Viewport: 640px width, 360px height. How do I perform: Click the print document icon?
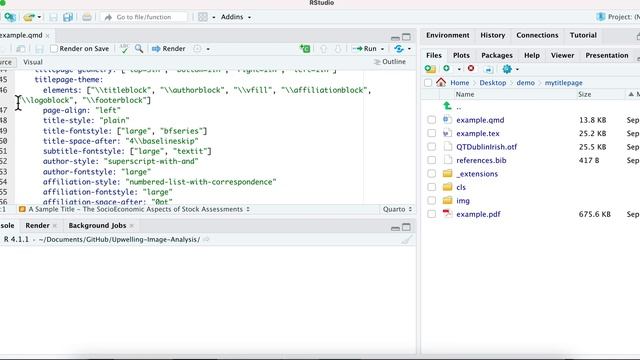click(87, 17)
